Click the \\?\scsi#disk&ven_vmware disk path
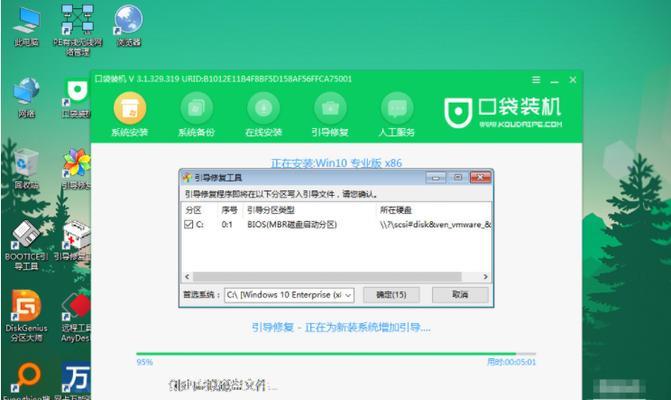Screen dimensions: 671x400 pyautogui.click(x=435, y=225)
